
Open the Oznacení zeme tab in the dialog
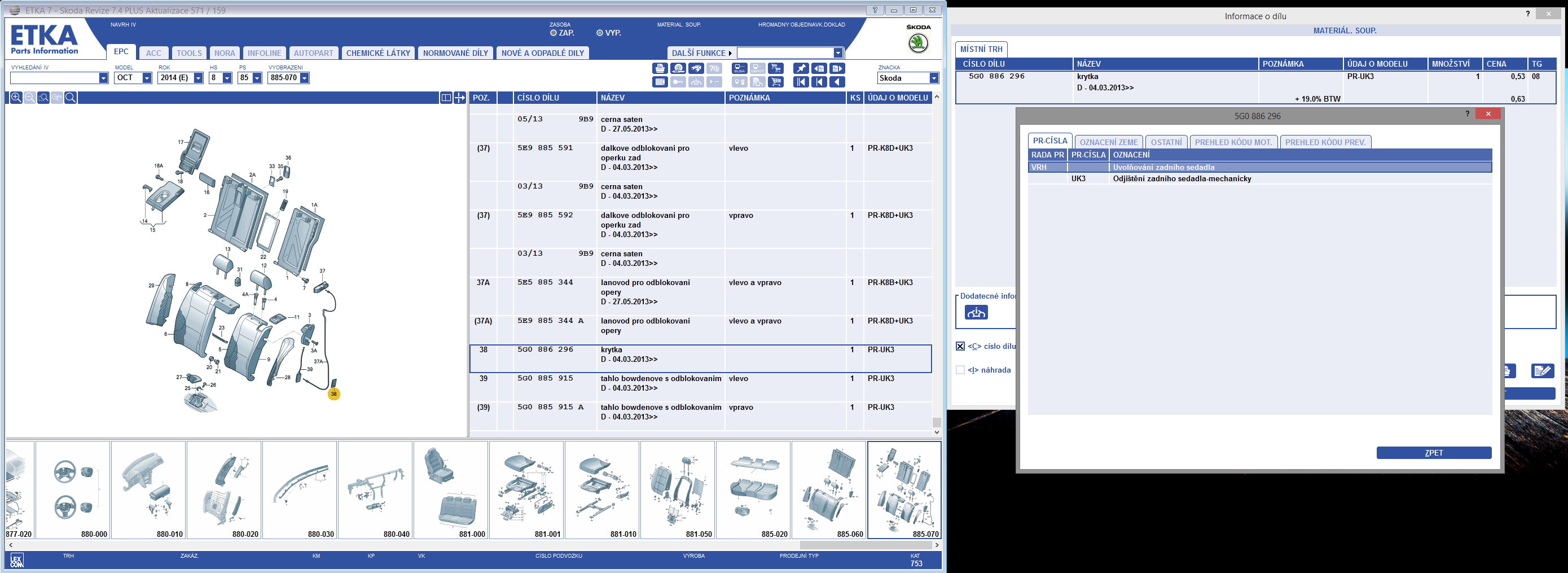pos(1109,142)
